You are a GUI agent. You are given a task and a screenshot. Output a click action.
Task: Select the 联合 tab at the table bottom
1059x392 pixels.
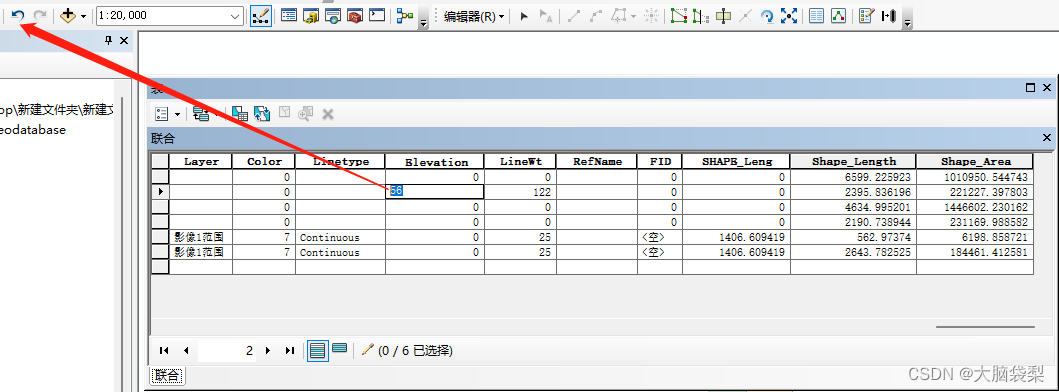coord(167,375)
